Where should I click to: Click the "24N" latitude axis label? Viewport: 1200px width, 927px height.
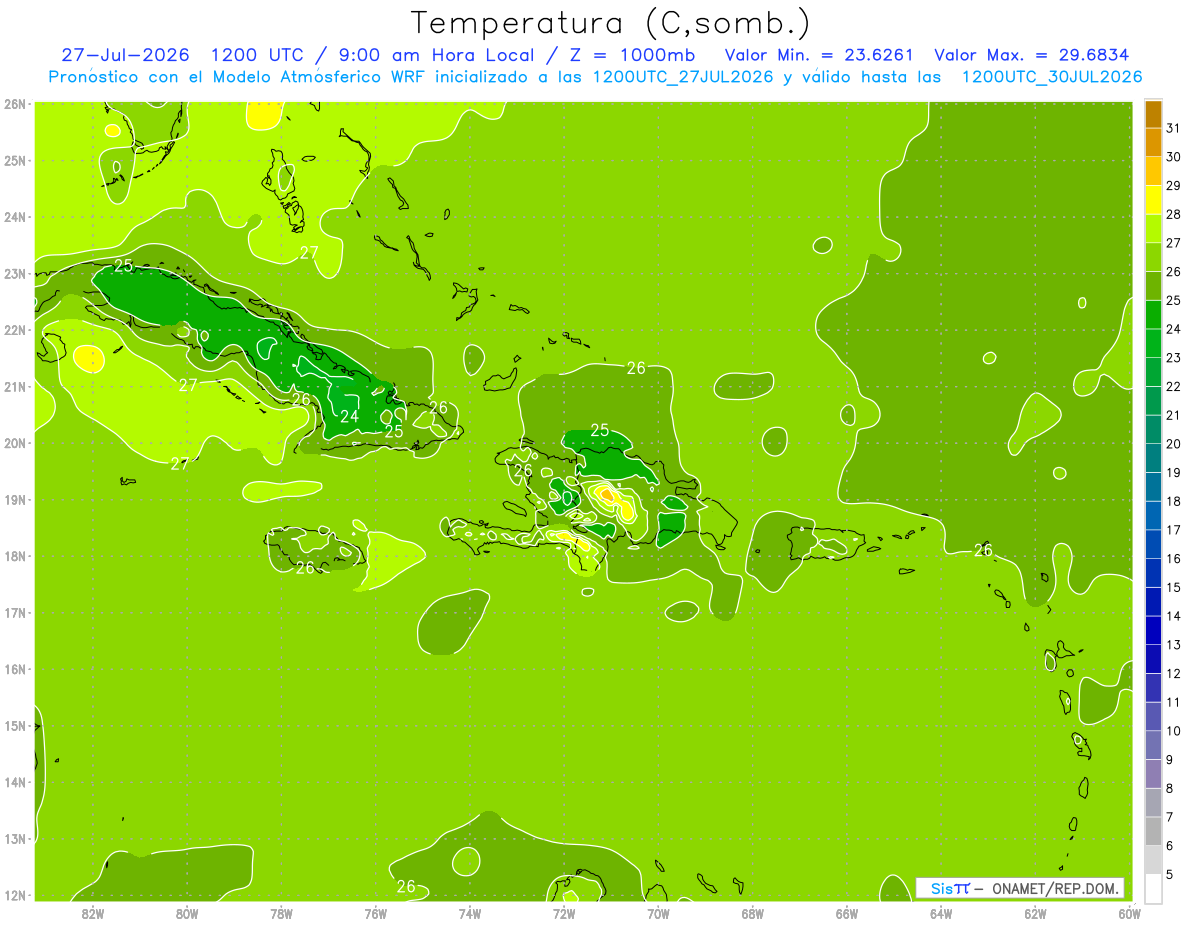pyautogui.click(x=15, y=217)
